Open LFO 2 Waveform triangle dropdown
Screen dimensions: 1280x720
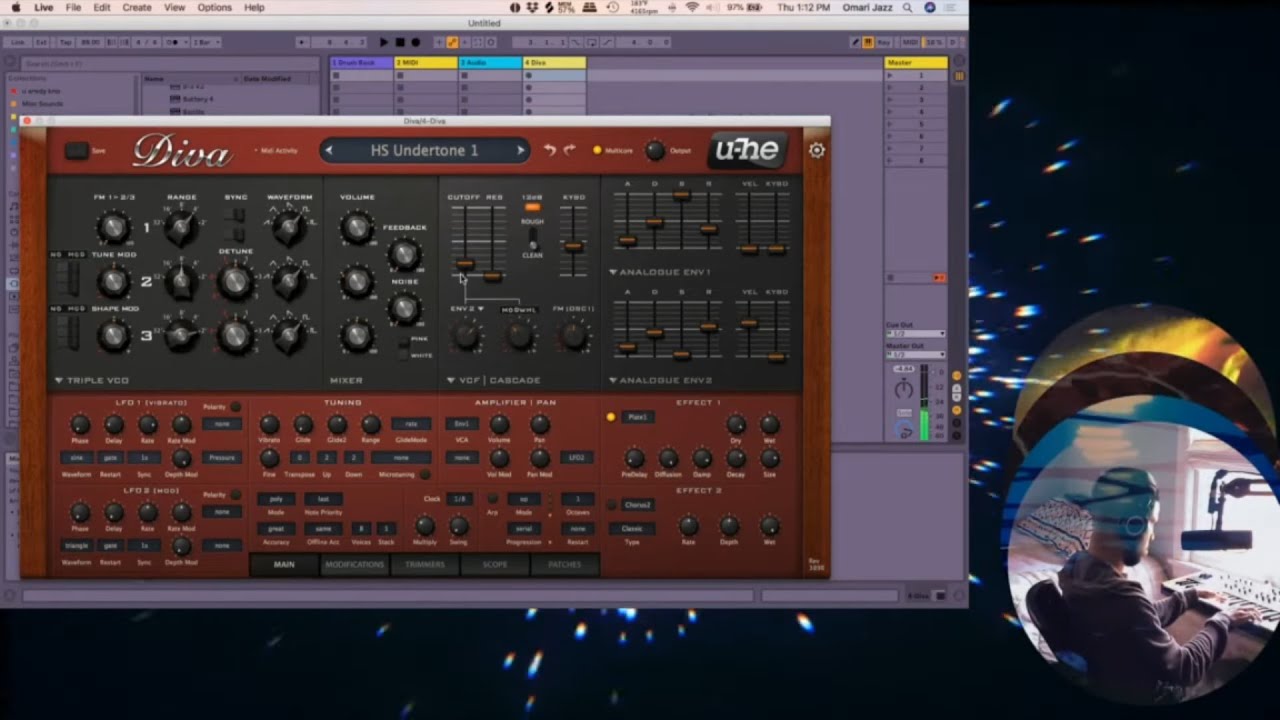coord(77,546)
